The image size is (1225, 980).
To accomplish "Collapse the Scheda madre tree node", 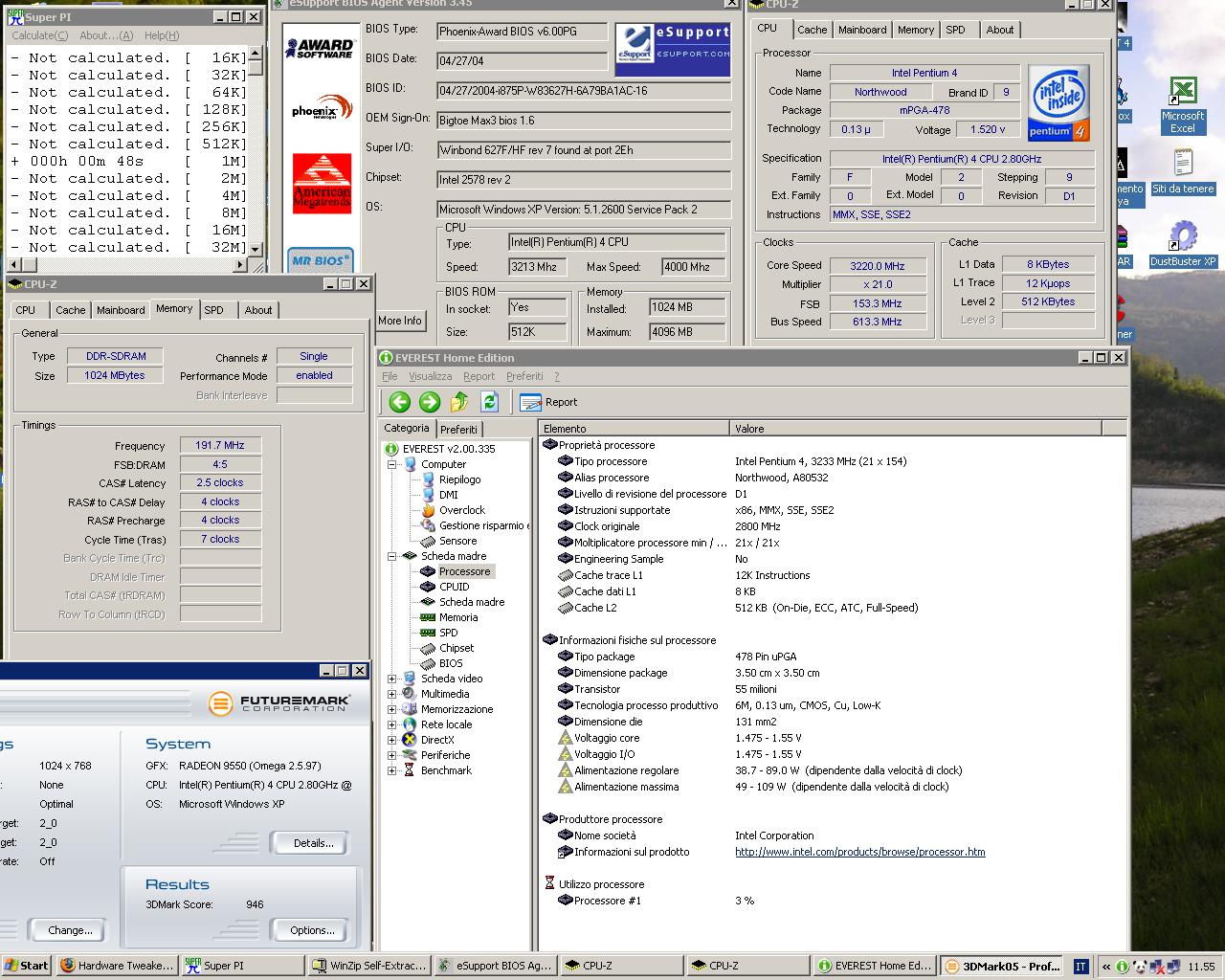I will [392, 556].
